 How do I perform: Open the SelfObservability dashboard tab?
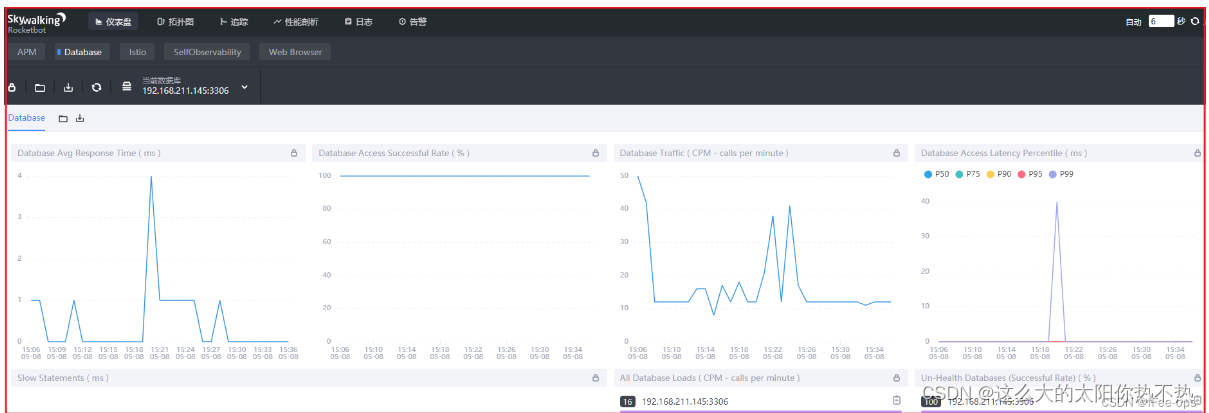207,52
